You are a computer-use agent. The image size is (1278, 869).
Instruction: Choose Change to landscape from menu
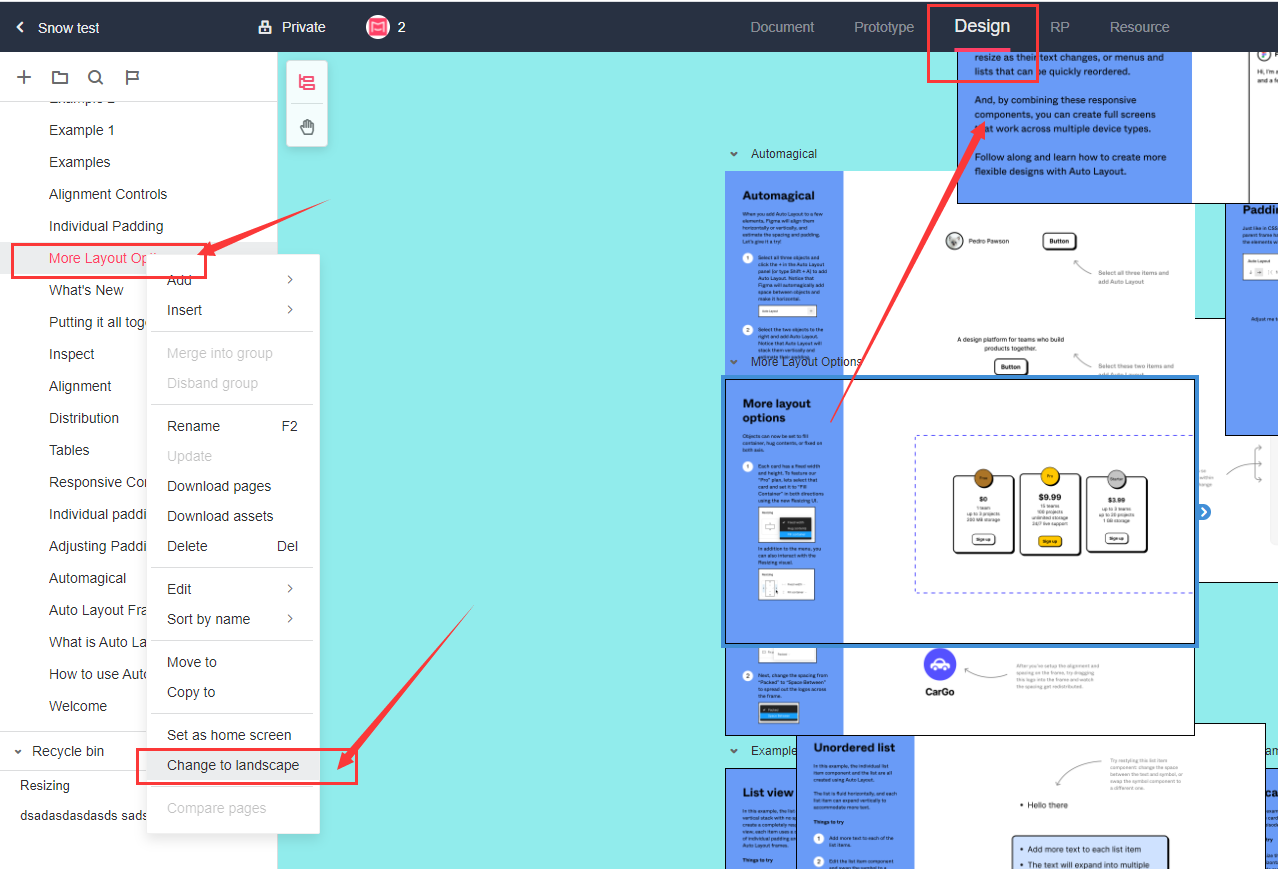point(233,765)
